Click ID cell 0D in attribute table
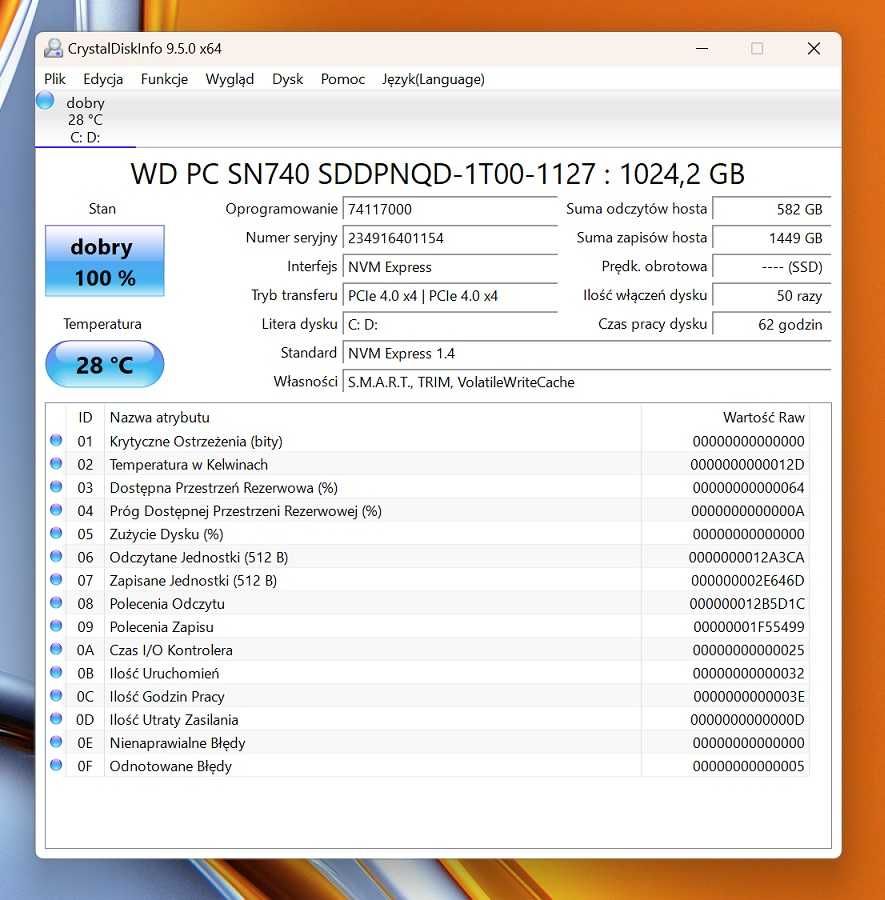885x900 pixels. (85, 720)
